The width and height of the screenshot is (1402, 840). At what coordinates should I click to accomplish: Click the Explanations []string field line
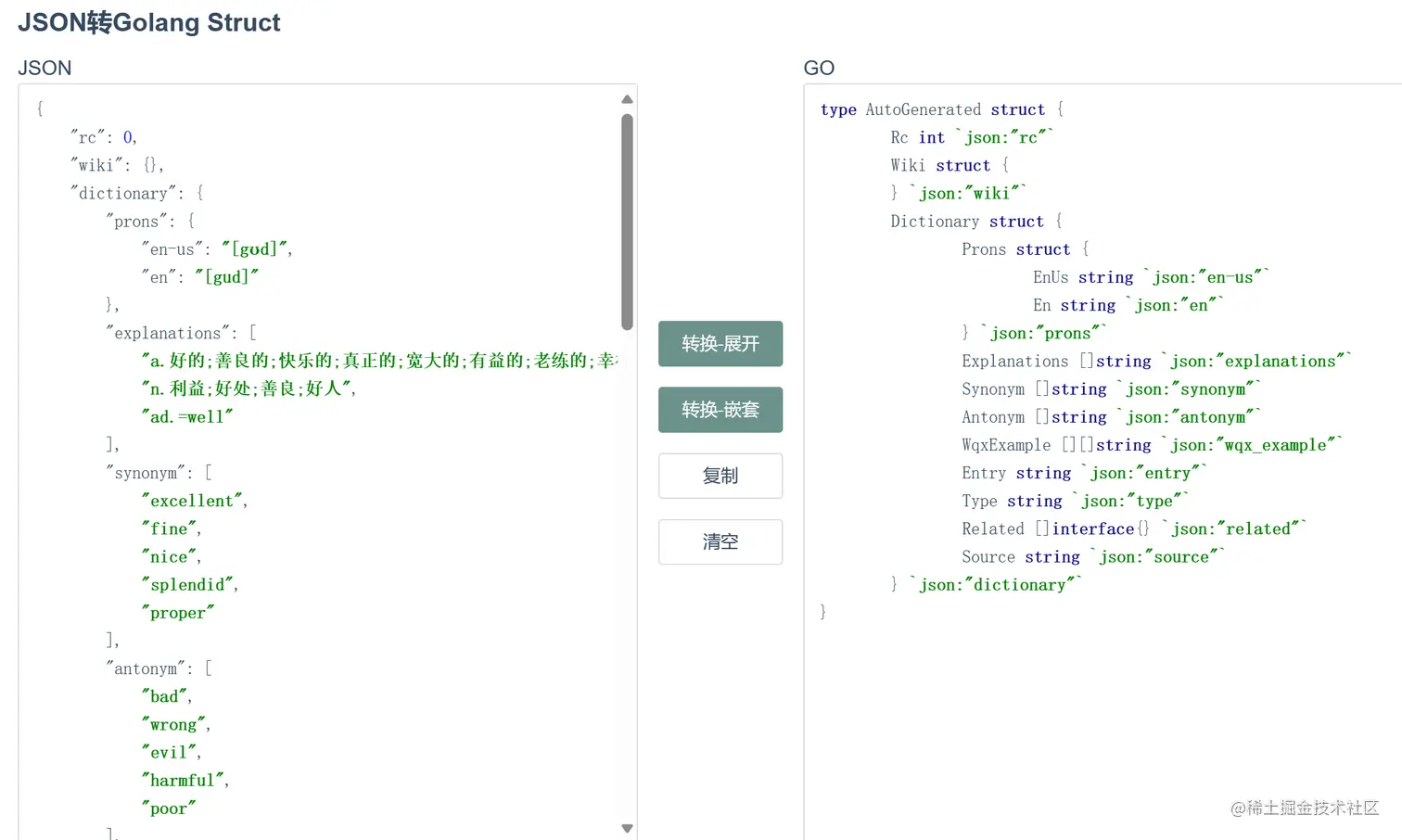click(x=1156, y=361)
